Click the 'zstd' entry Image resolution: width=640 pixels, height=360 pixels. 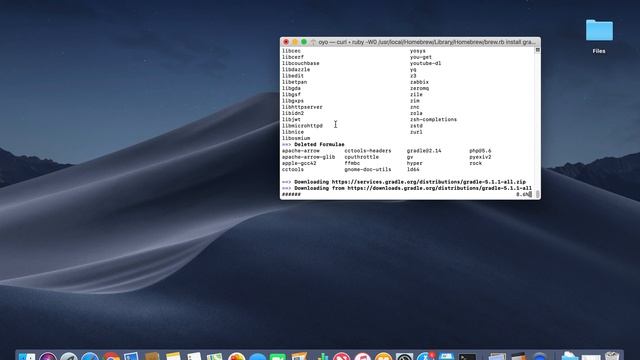[x=416, y=126]
